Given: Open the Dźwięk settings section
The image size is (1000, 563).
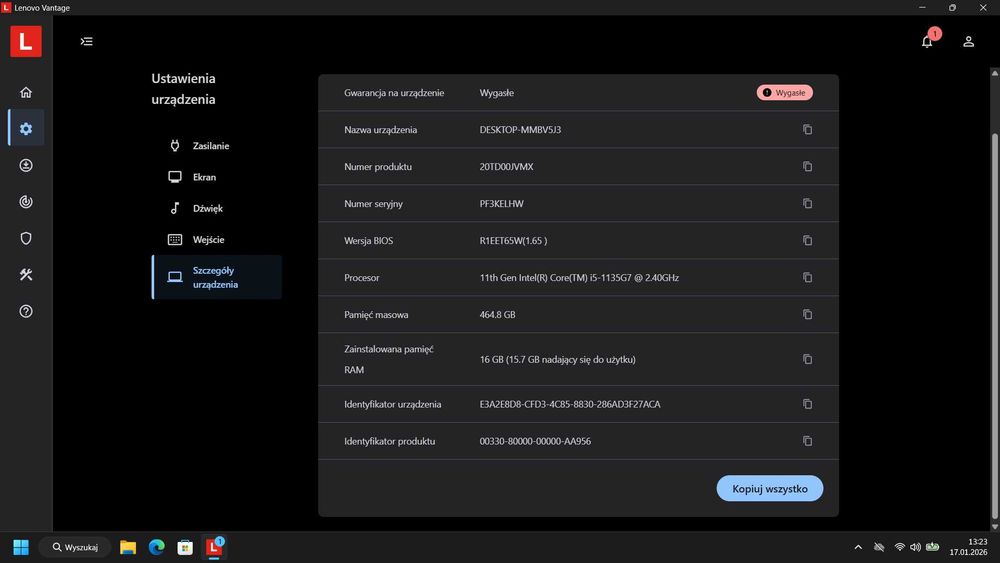Looking at the screenshot, I should tap(217, 208).
